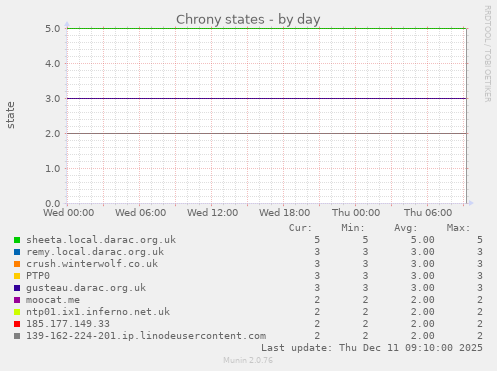497x371 pixels.
Task: Click the green sheeta.local.darac.org.uk legend swatch
Action: tap(17, 240)
